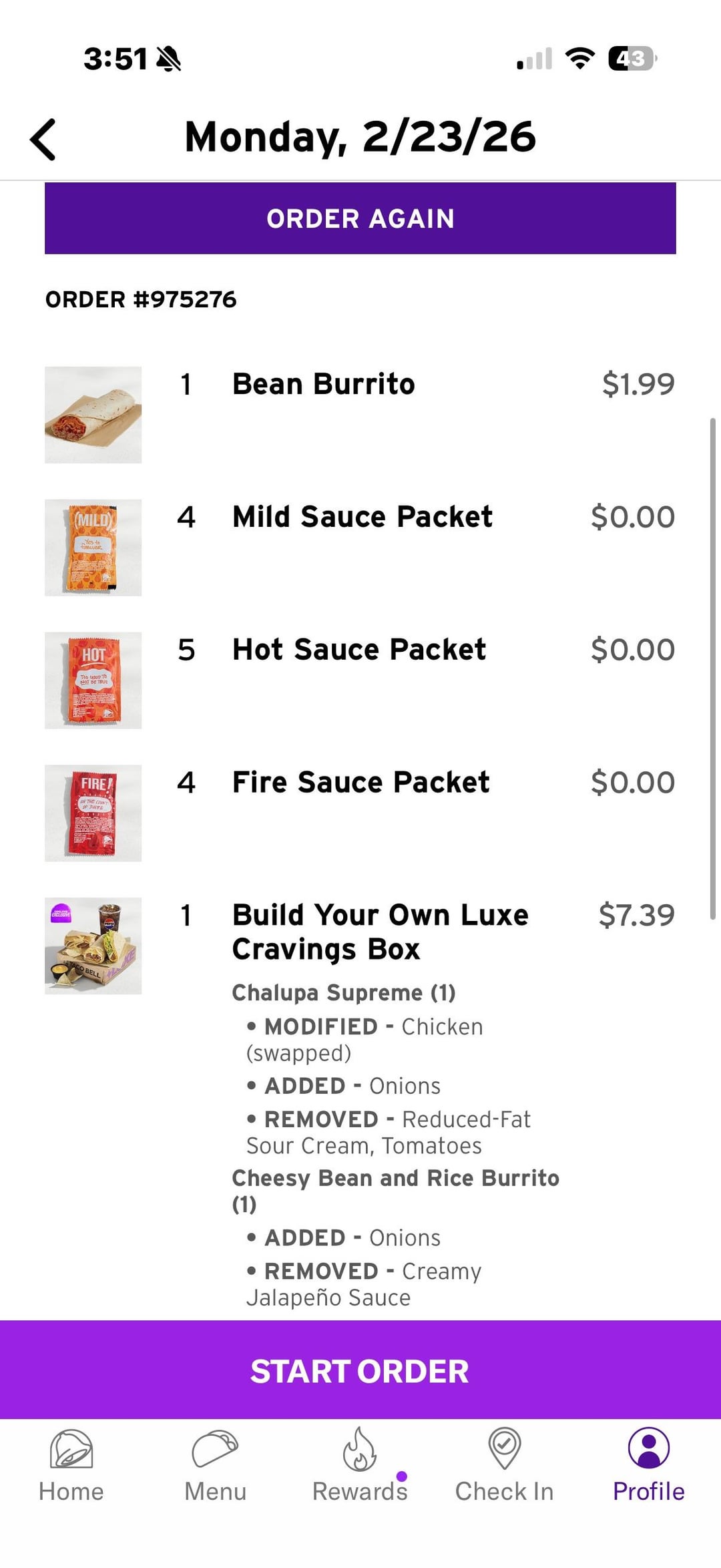The width and height of the screenshot is (721, 1568).
Task: Tap the silent mode bell icon
Action: (168, 59)
